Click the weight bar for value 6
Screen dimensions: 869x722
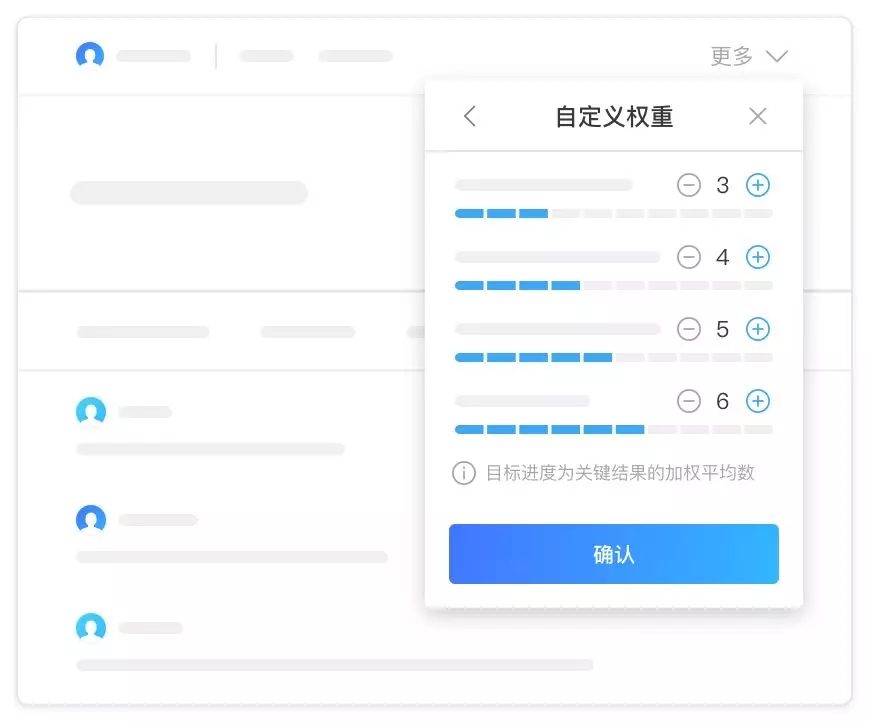tap(614, 429)
